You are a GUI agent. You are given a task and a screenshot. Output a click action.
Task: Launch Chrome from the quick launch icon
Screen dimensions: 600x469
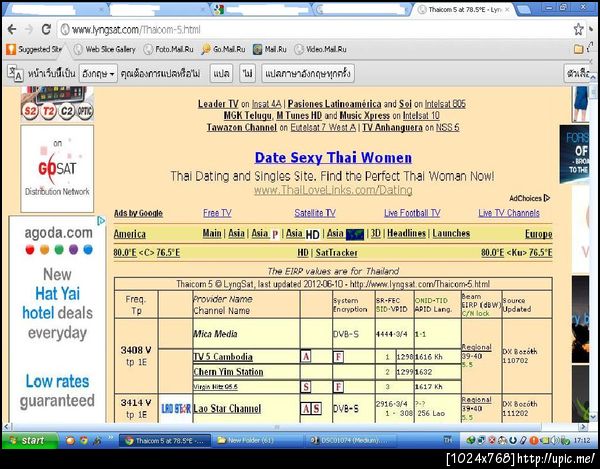84,441
